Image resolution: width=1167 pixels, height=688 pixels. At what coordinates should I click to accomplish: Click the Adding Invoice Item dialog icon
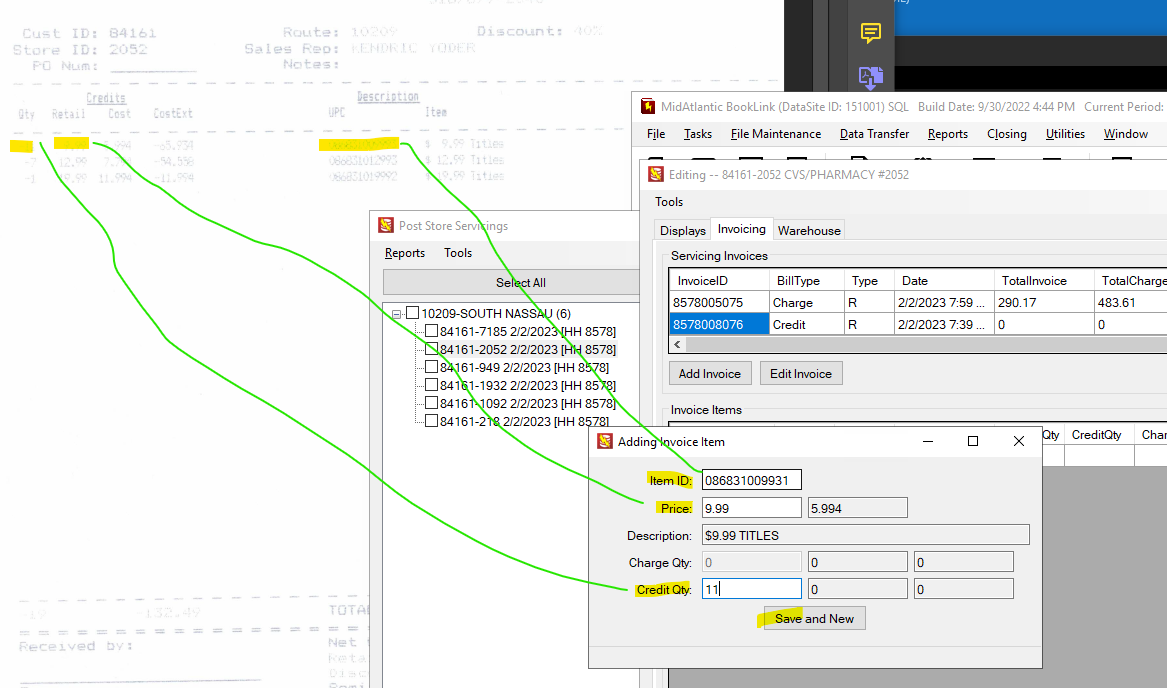click(604, 442)
